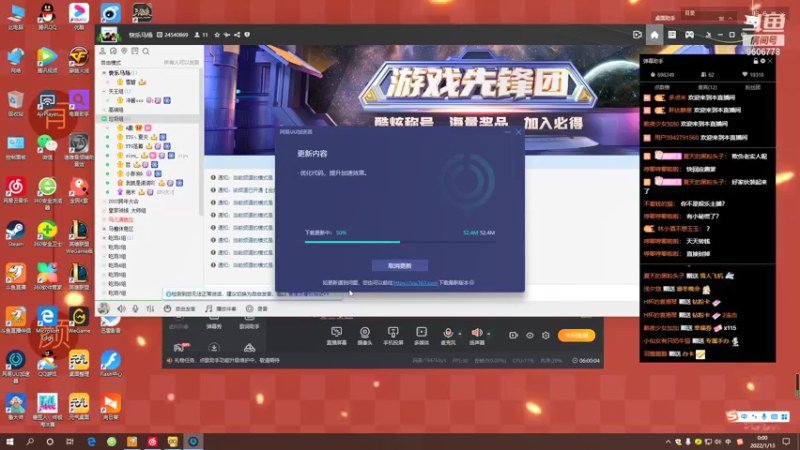Toggle free speech mode in YY bottom bar
This screenshot has height=450, width=800.
point(180,309)
